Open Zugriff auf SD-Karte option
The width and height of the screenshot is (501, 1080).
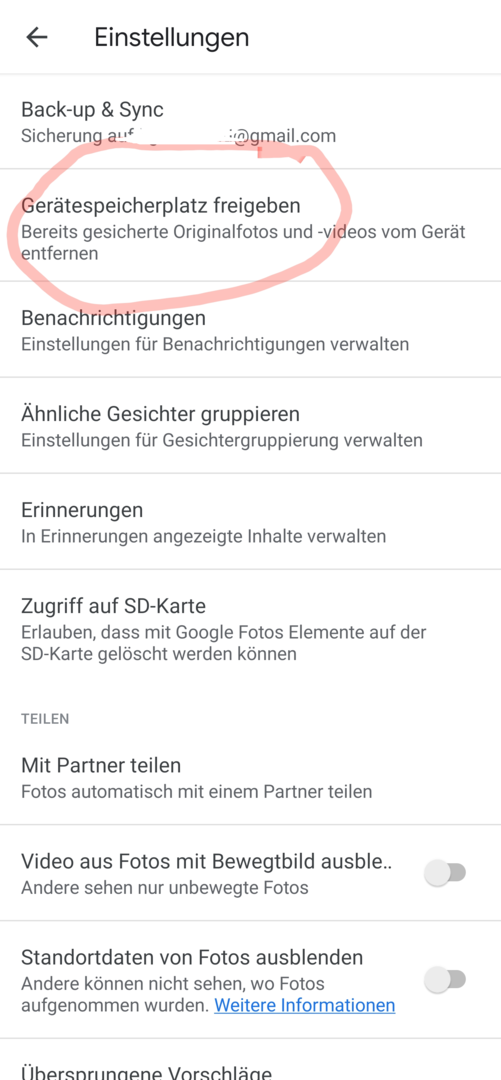pyautogui.click(x=250, y=629)
